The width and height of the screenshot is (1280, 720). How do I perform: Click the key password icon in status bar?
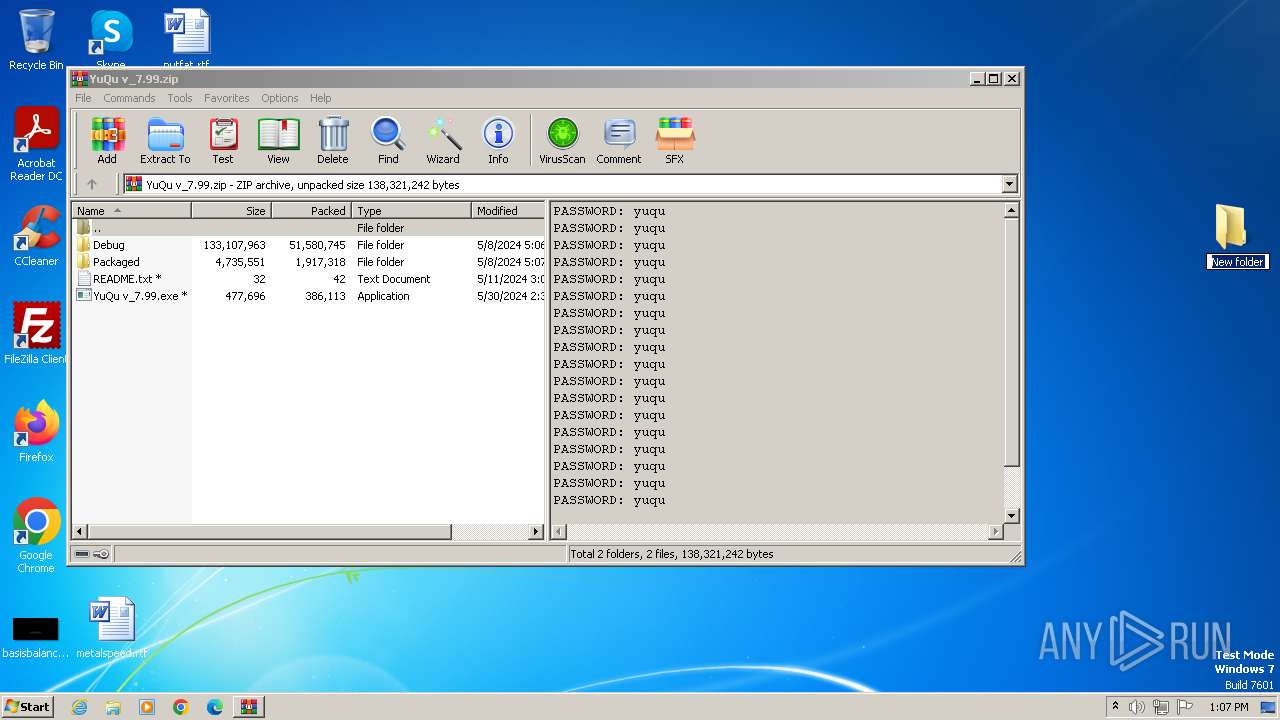[x=101, y=554]
